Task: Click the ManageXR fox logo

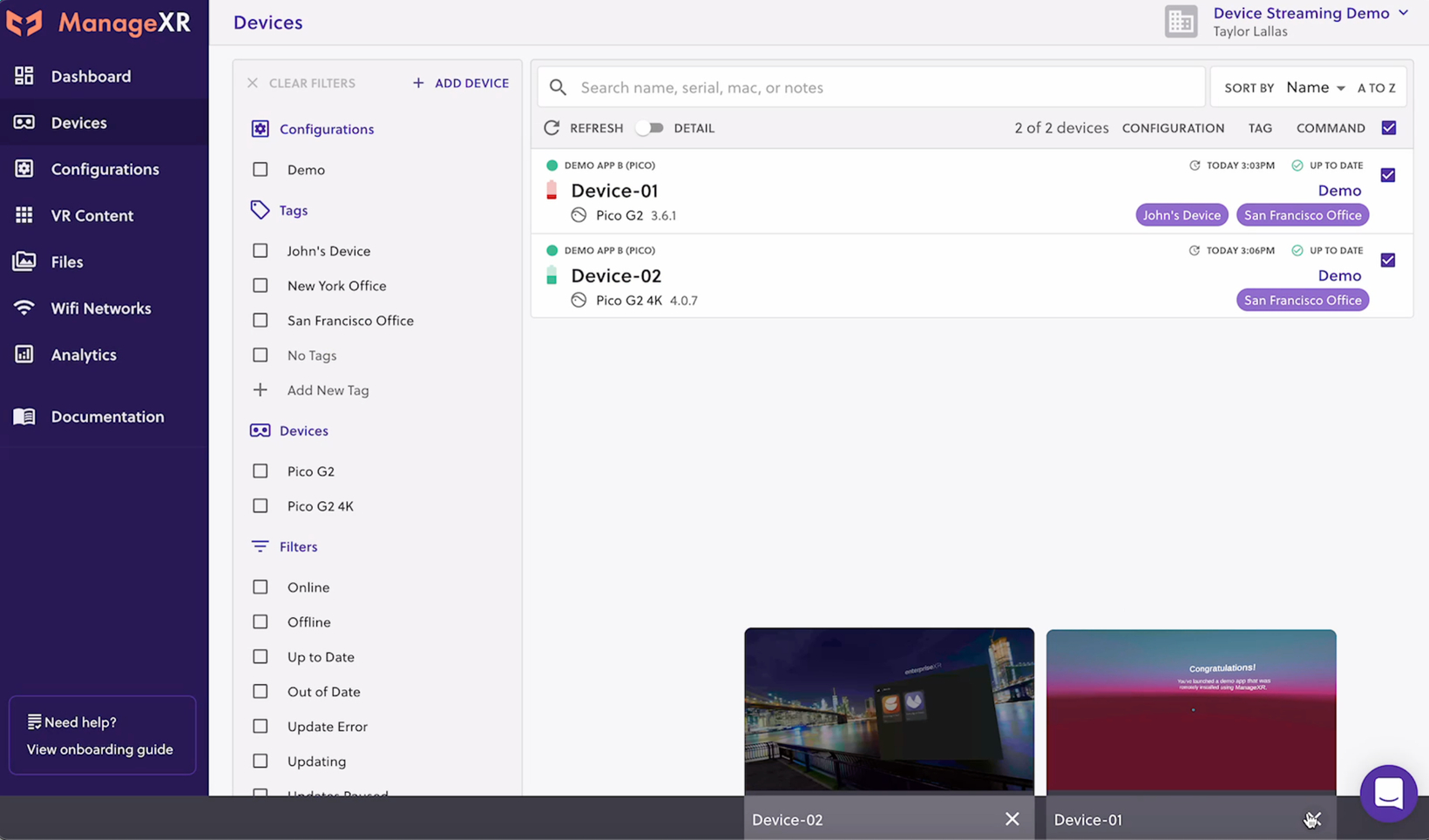Action: [24, 23]
